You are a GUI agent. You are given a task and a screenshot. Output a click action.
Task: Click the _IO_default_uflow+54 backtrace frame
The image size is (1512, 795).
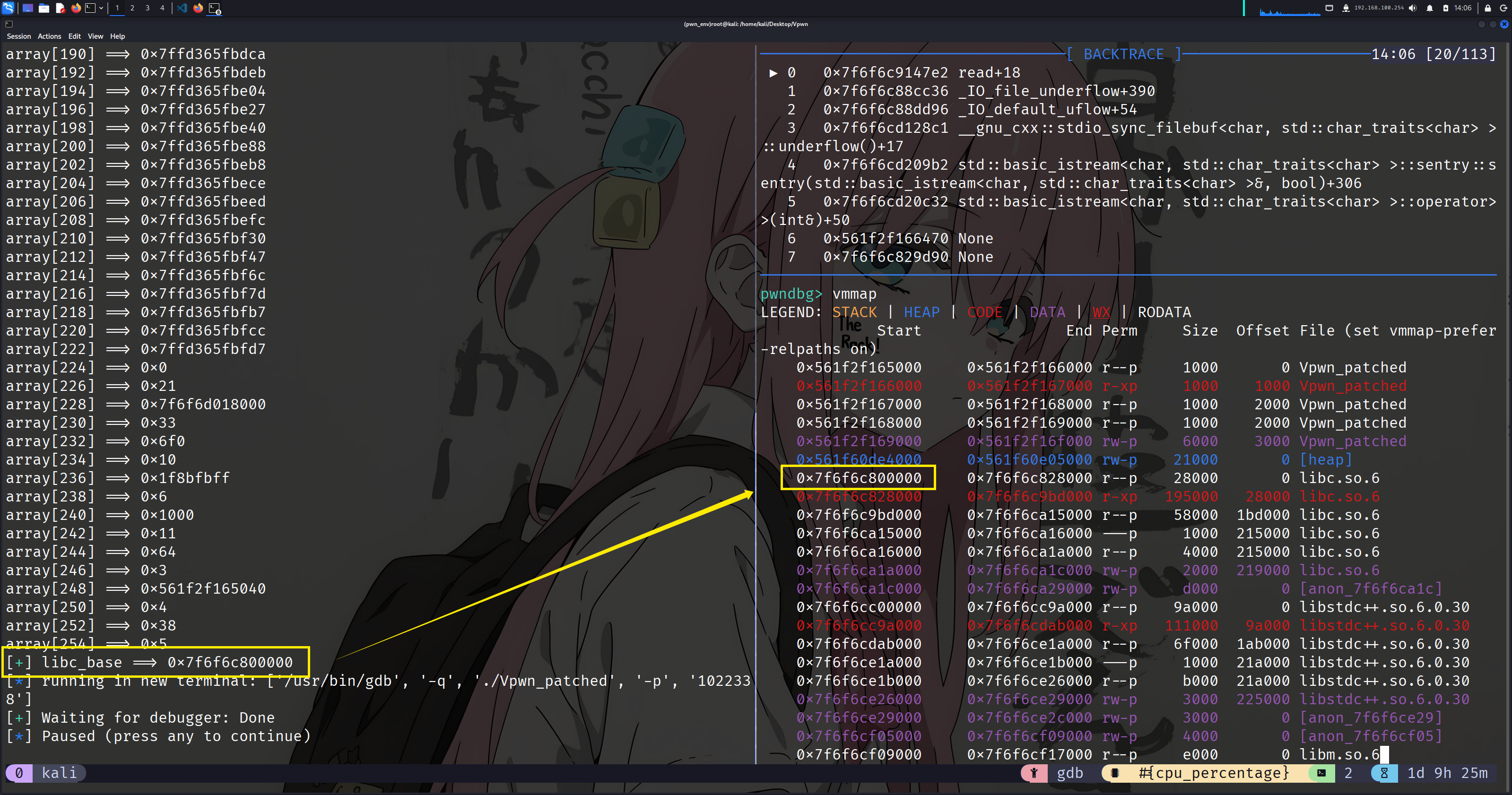point(1047,110)
